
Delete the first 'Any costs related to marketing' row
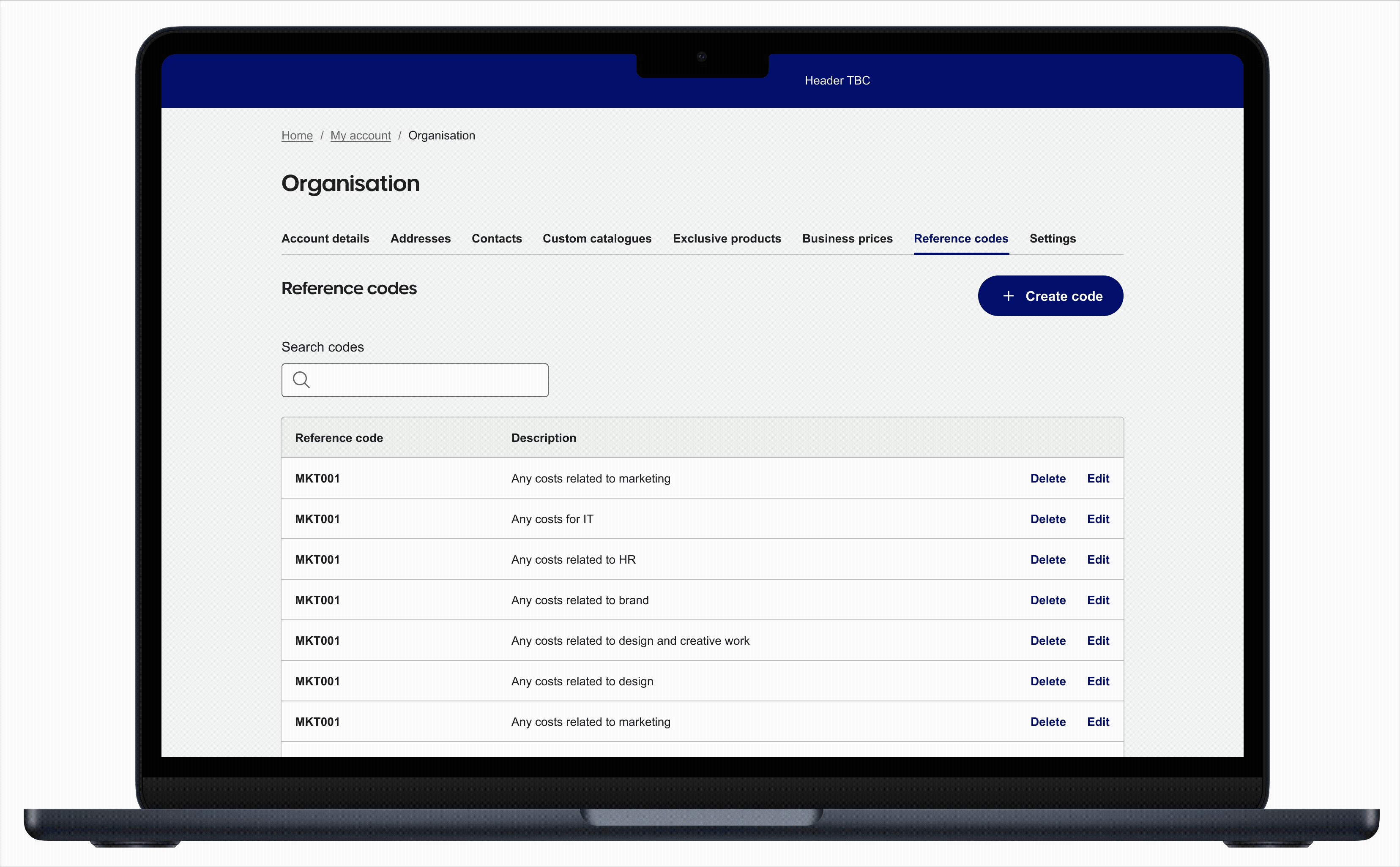(x=1048, y=478)
